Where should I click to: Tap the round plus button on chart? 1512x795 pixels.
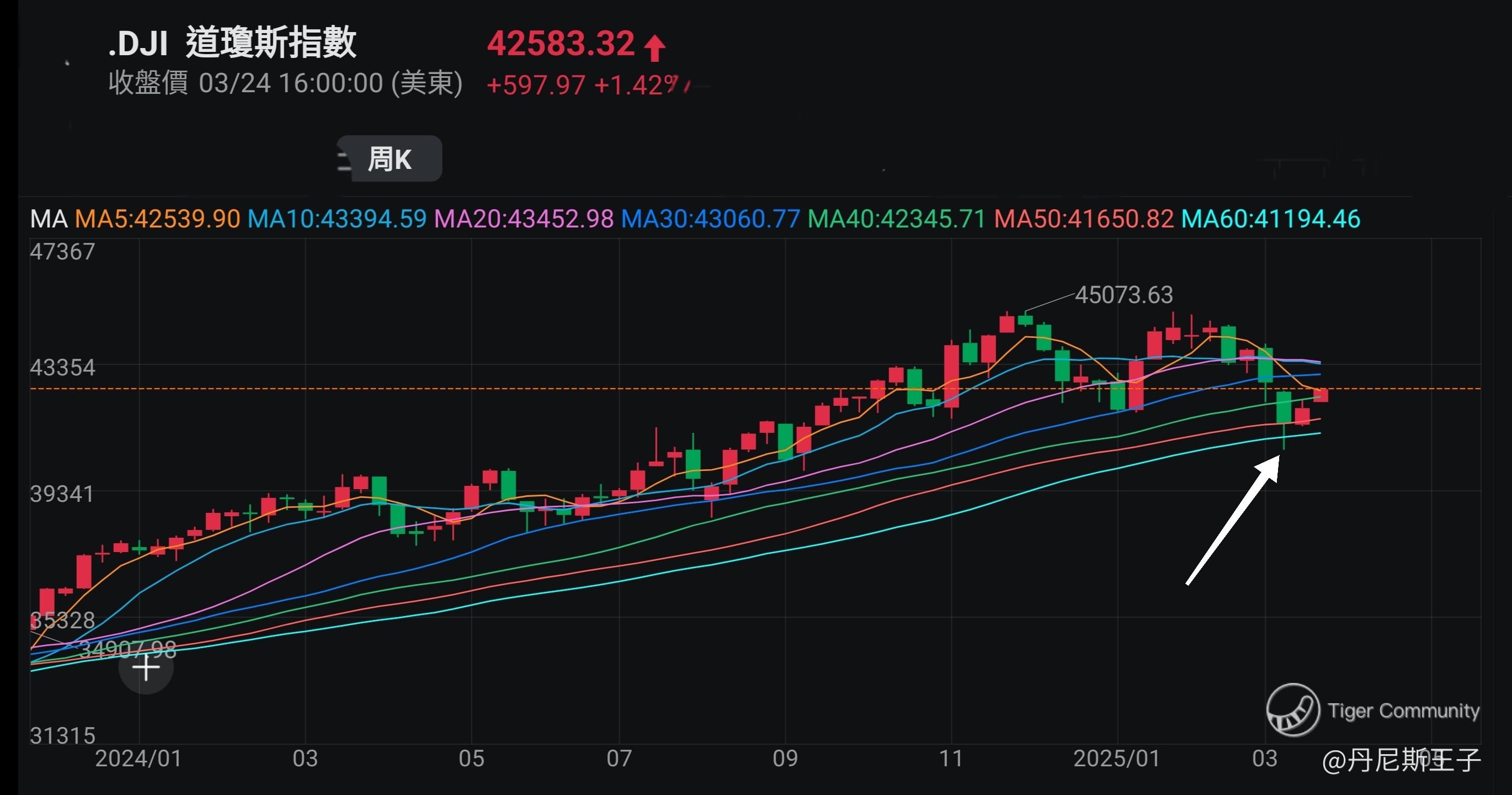(x=146, y=667)
